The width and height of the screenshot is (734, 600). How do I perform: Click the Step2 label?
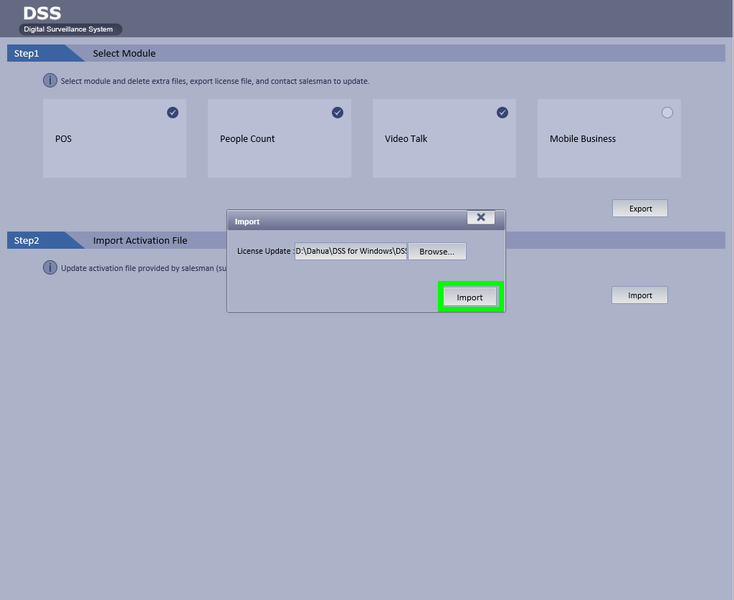(26, 241)
